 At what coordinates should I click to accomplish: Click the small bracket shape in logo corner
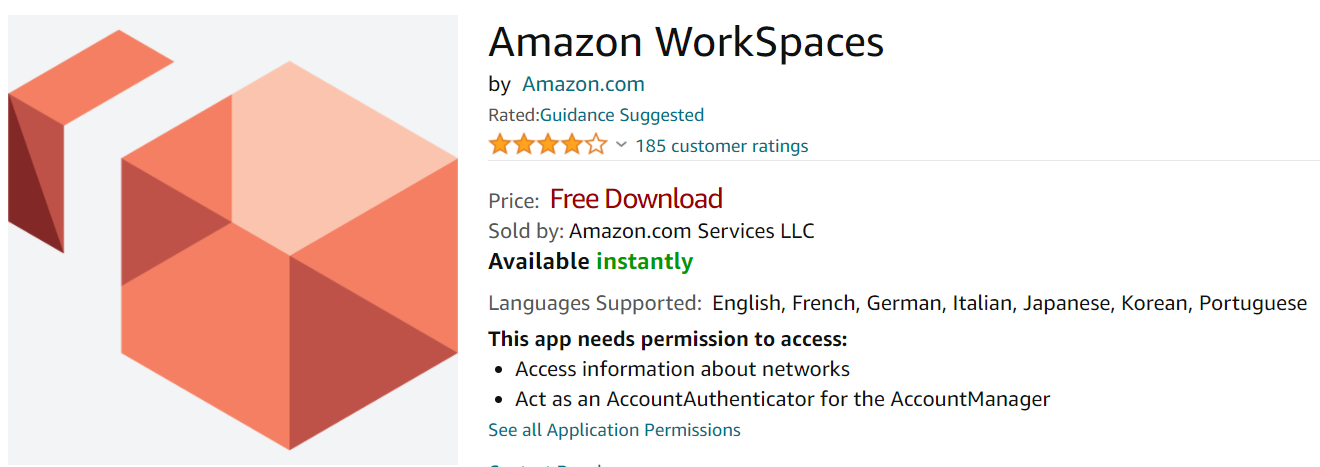coord(60,120)
